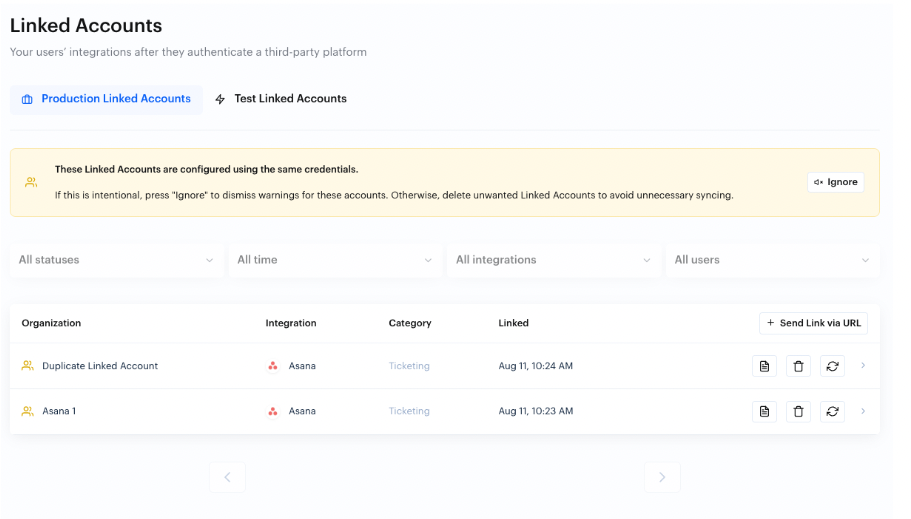Screen dimensions: 911x519
Task: Go to the next page
Action: tap(662, 477)
